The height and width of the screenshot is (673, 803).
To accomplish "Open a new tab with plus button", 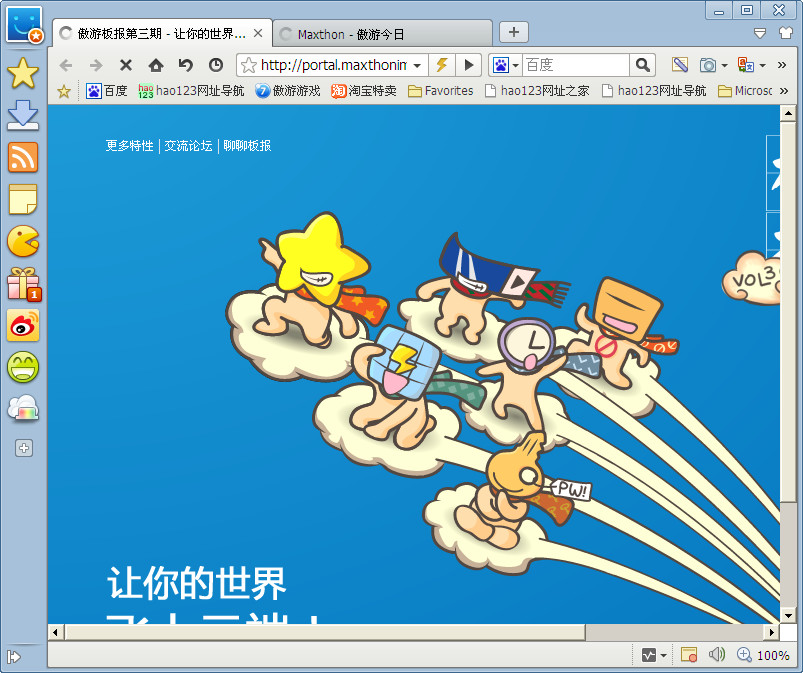I will (514, 32).
